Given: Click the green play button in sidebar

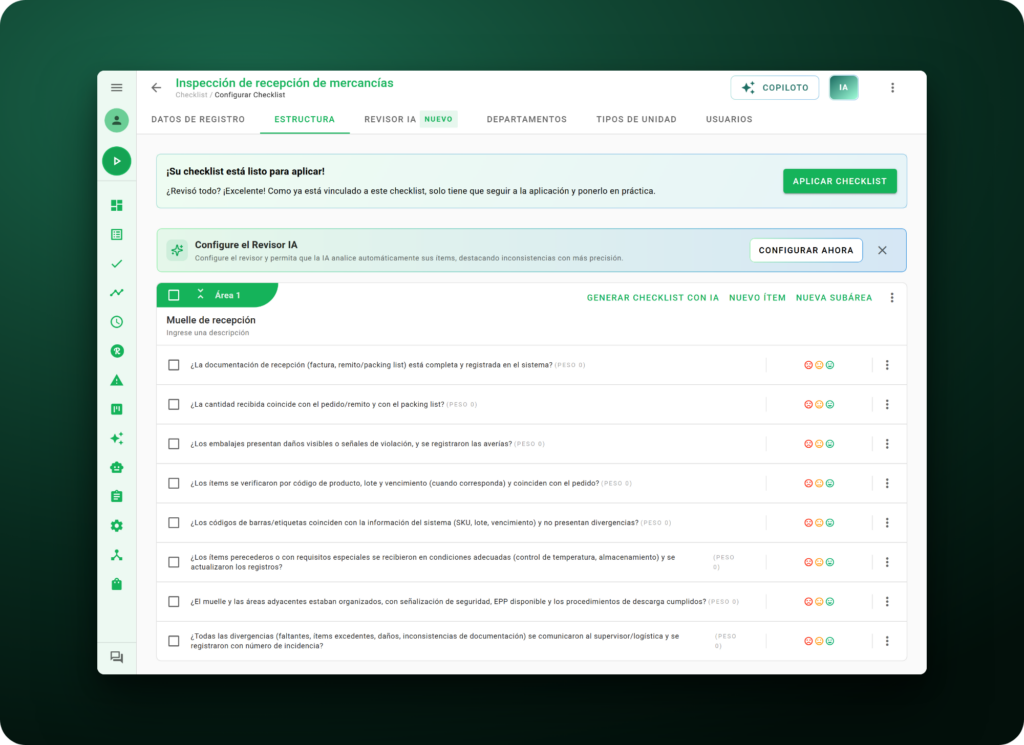Looking at the screenshot, I should pyautogui.click(x=116, y=161).
